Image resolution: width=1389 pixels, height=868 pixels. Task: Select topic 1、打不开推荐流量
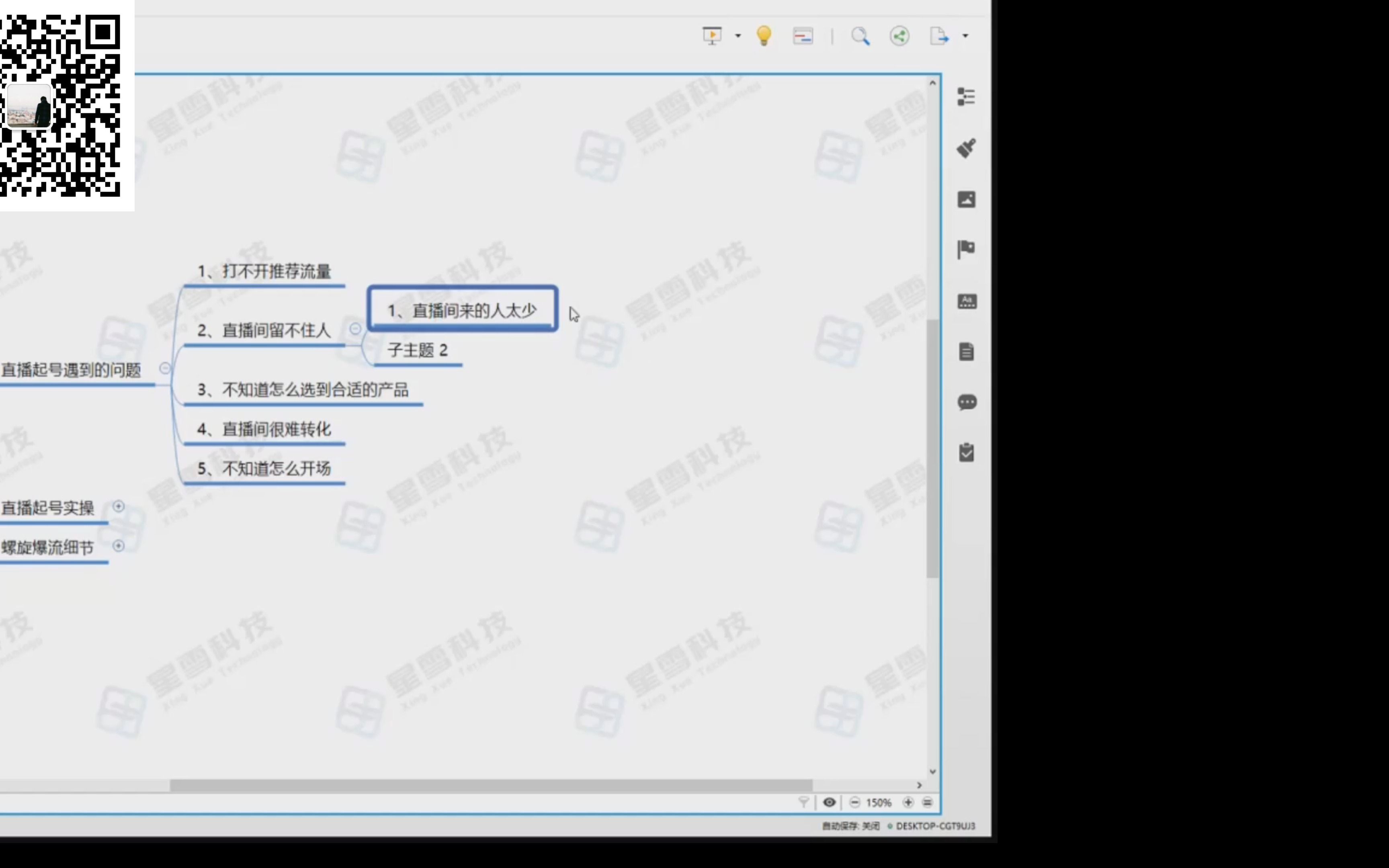pyautogui.click(x=264, y=271)
